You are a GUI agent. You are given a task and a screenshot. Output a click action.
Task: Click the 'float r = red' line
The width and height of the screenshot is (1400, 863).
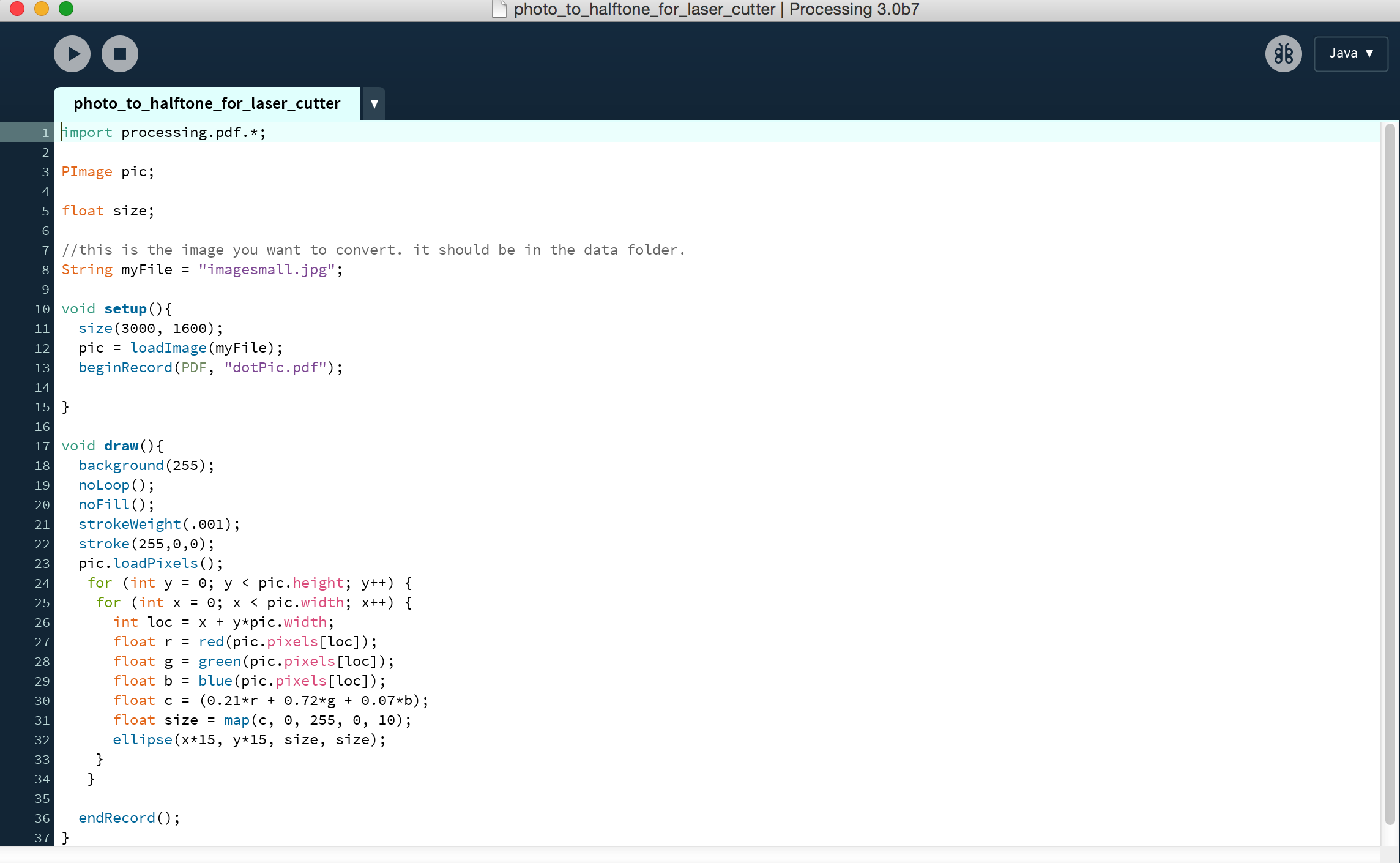(x=245, y=641)
